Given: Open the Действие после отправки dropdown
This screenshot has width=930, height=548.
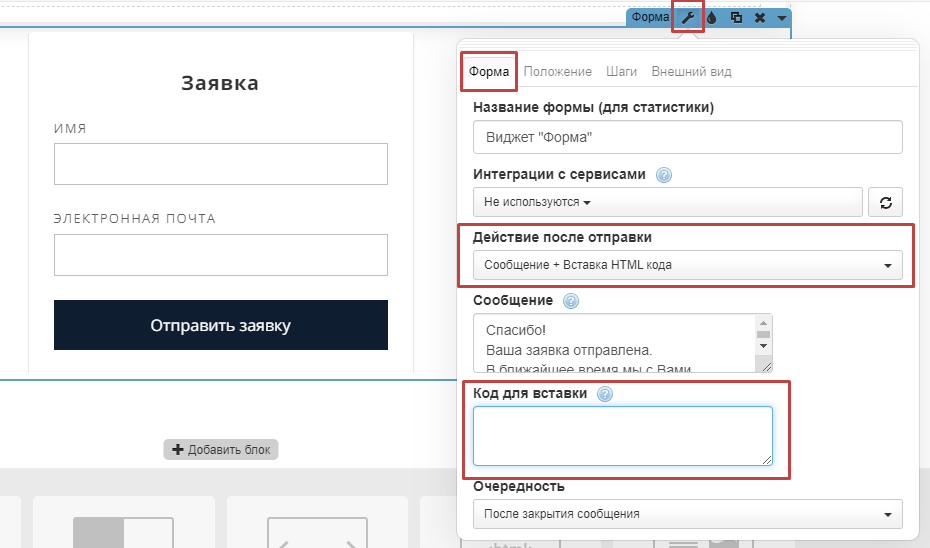Looking at the screenshot, I should coord(687,265).
